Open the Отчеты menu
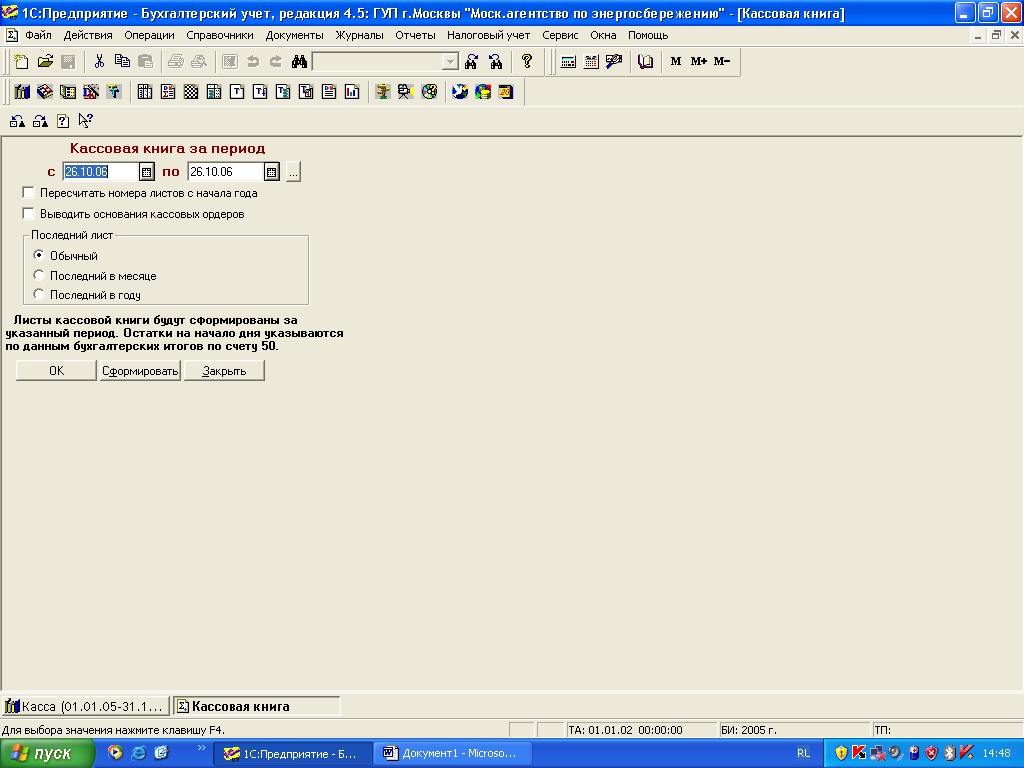Screen dimensions: 1024x768 (415, 35)
